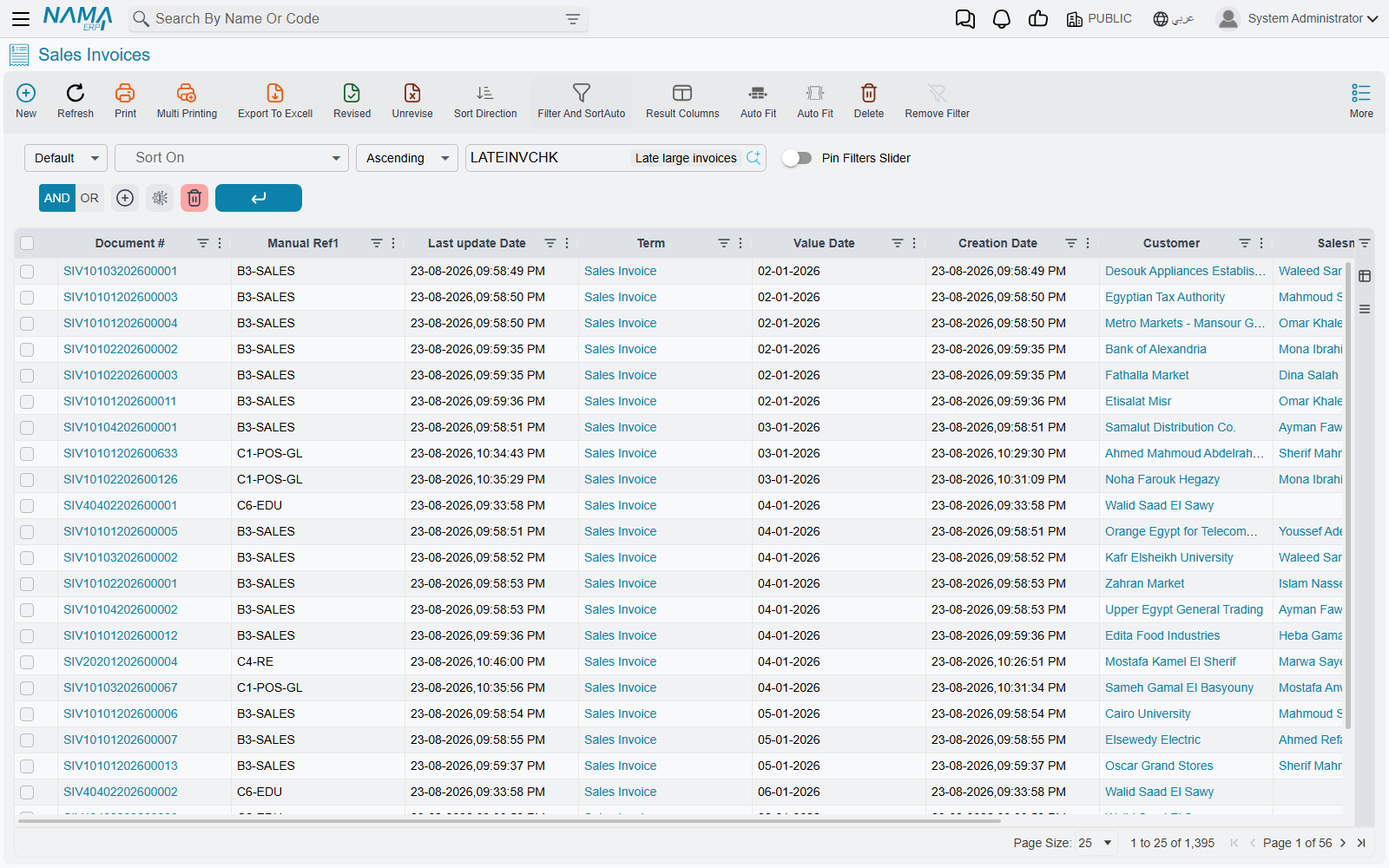Open Term column menu dots
Image resolution: width=1389 pixels, height=868 pixels.
click(741, 243)
